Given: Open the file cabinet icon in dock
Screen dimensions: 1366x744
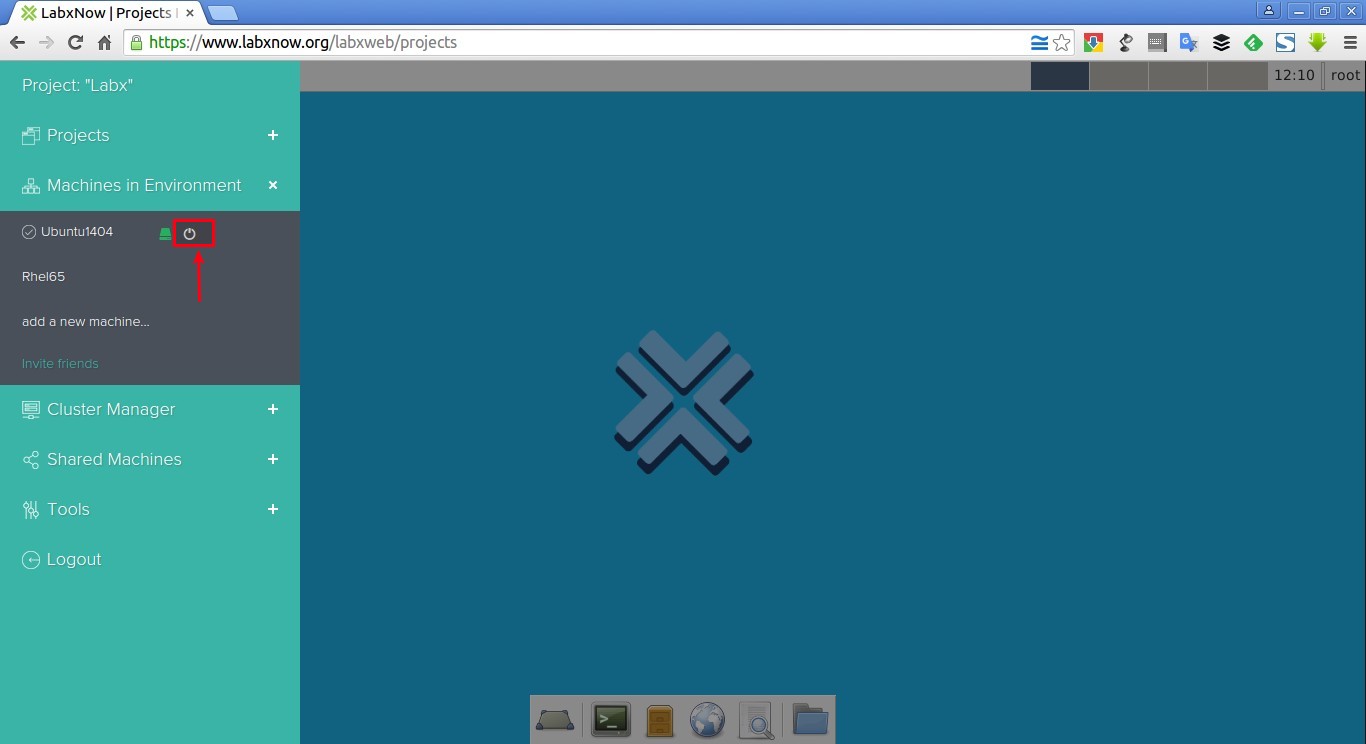Looking at the screenshot, I should tap(660, 720).
